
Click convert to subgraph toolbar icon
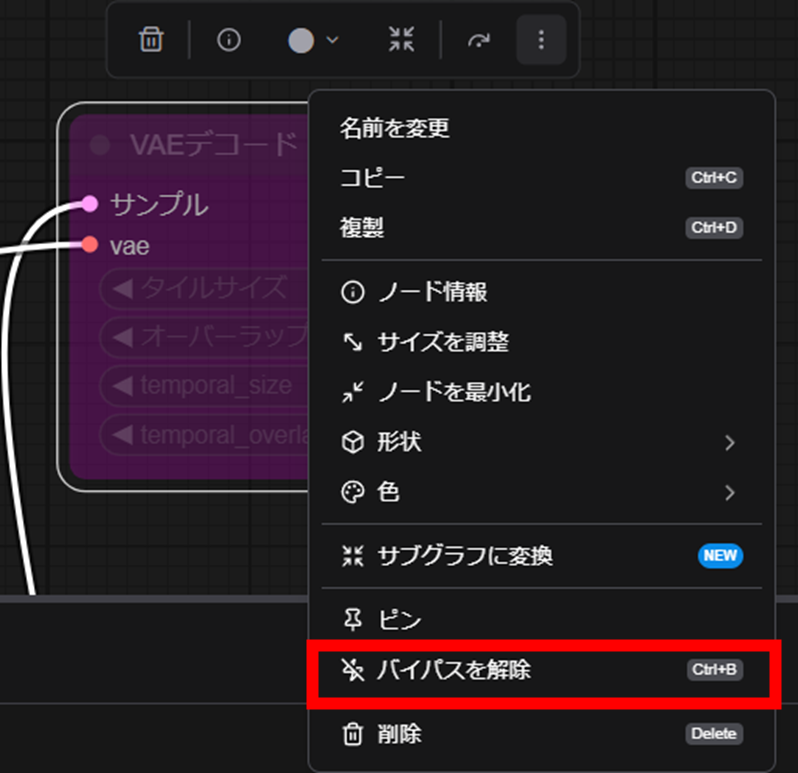(402, 40)
